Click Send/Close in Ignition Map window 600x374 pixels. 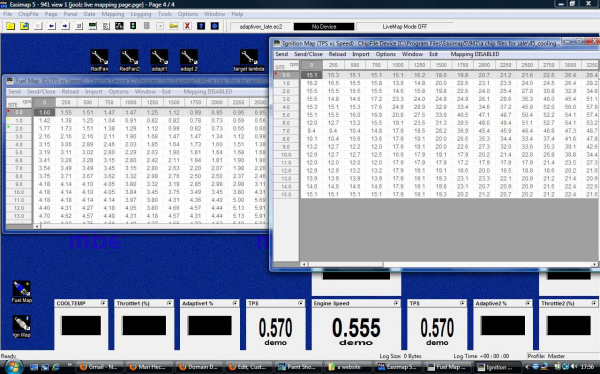coord(308,54)
